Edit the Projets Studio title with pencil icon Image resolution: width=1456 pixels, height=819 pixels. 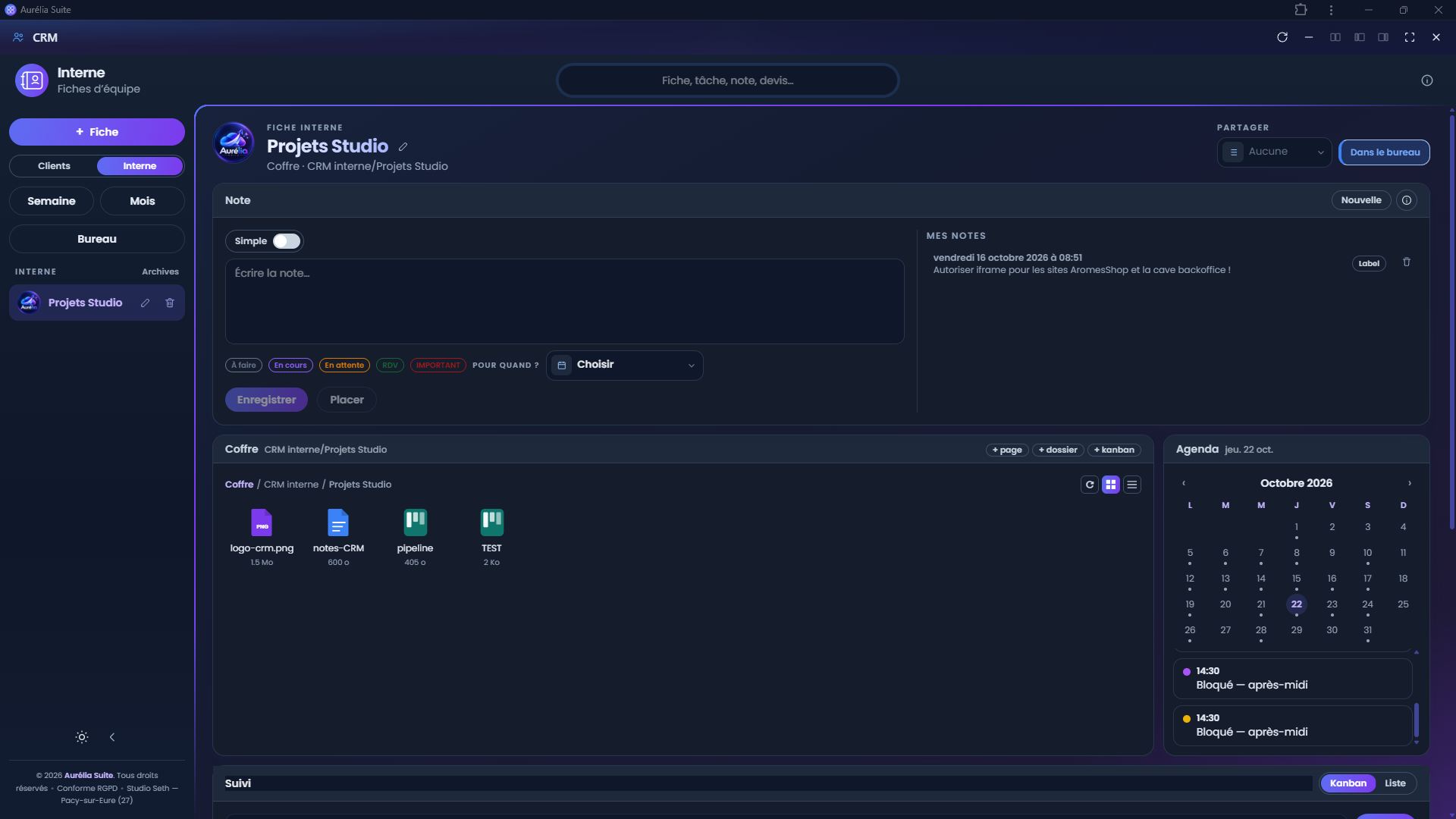pos(403,146)
